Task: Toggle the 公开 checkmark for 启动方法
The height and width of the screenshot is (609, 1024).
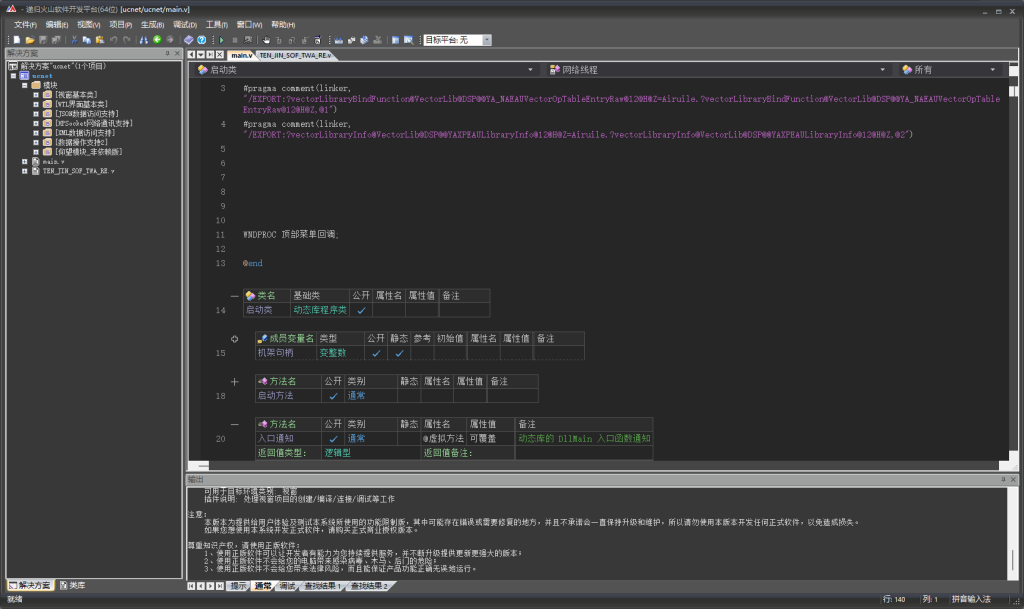Action: (333, 396)
